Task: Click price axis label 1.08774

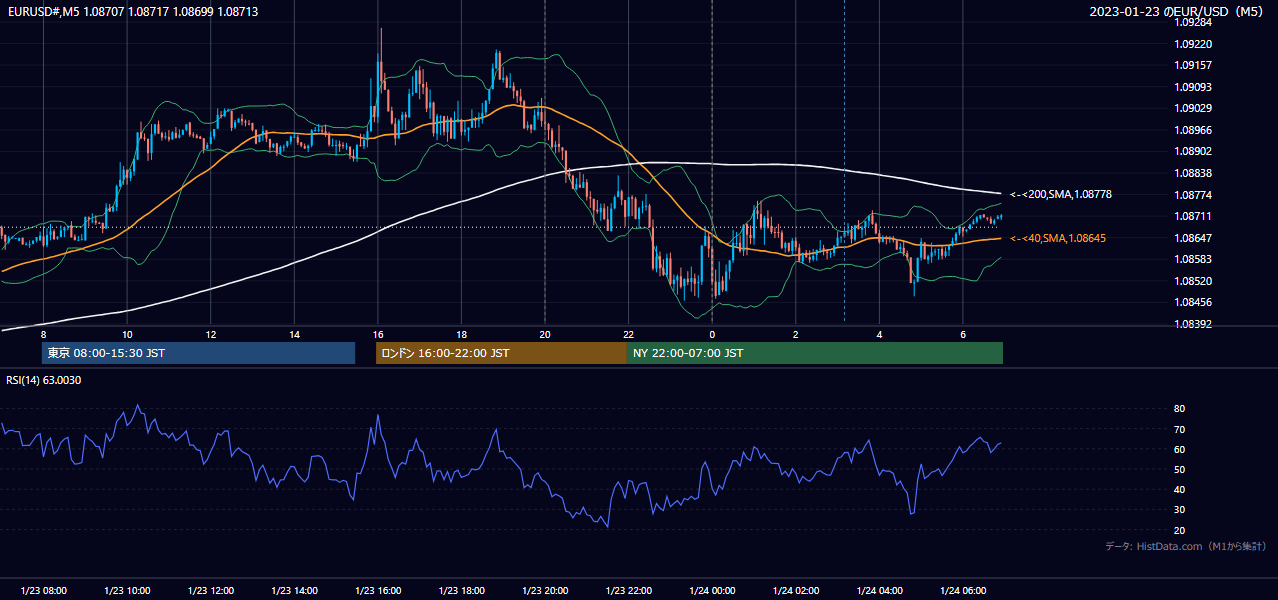Action: [1192, 194]
